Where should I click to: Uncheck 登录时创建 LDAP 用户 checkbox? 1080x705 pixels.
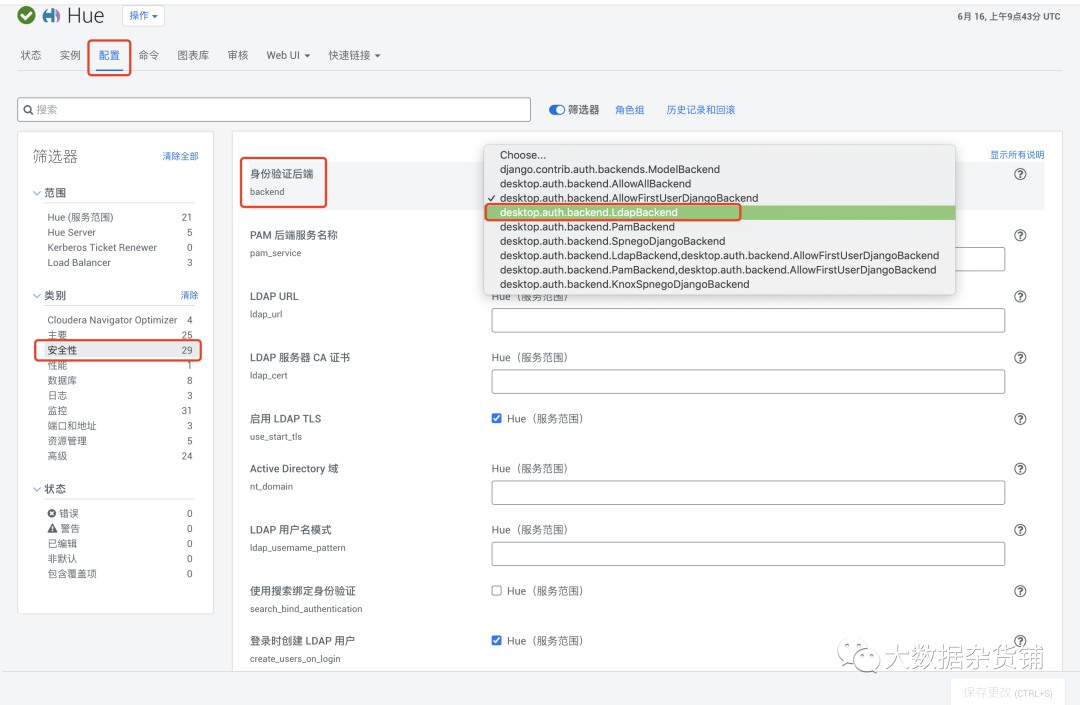[x=497, y=640]
